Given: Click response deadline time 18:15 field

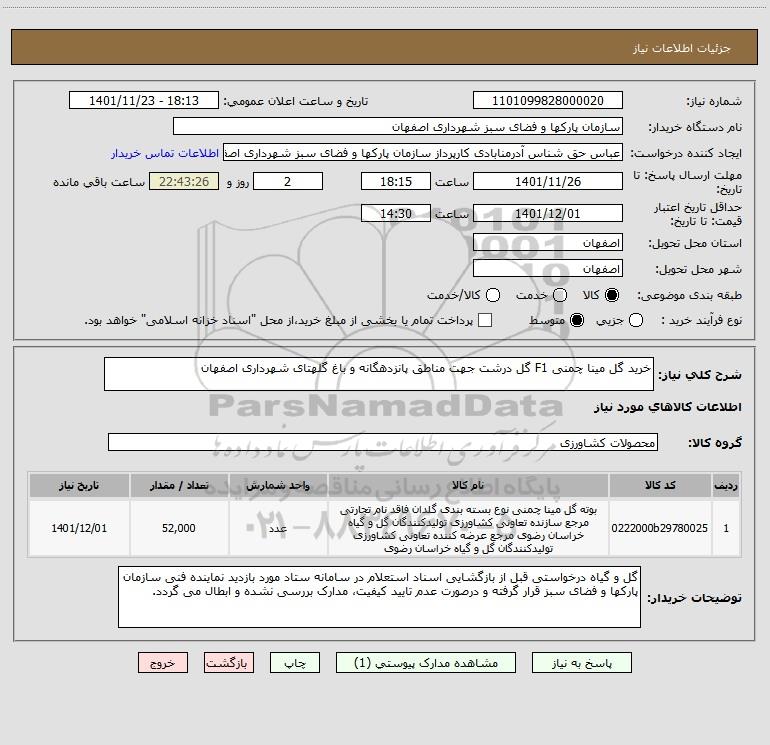Looking at the screenshot, I should 396,181.
